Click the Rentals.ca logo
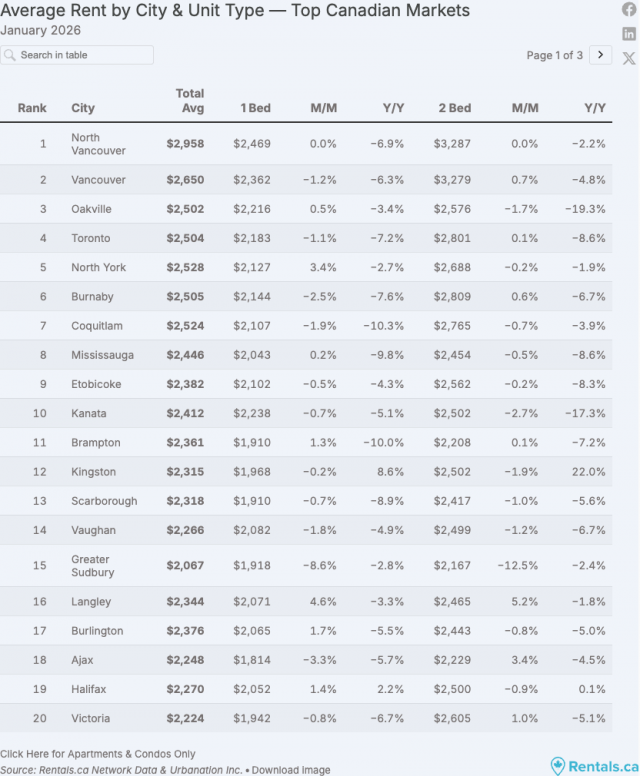This screenshot has height=776, width=640. pos(595,766)
